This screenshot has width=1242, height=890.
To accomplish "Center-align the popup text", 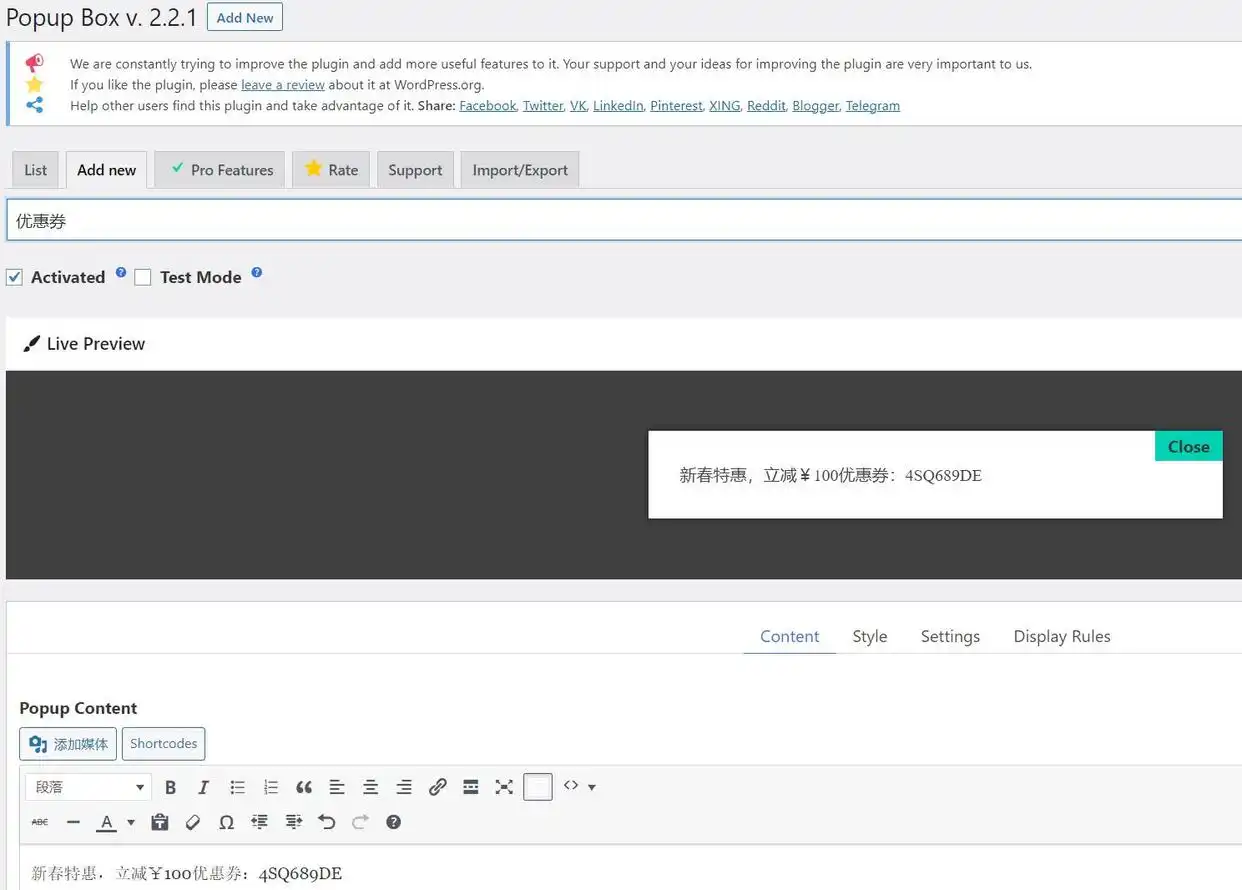I will pyautogui.click(x=370, y=788).
